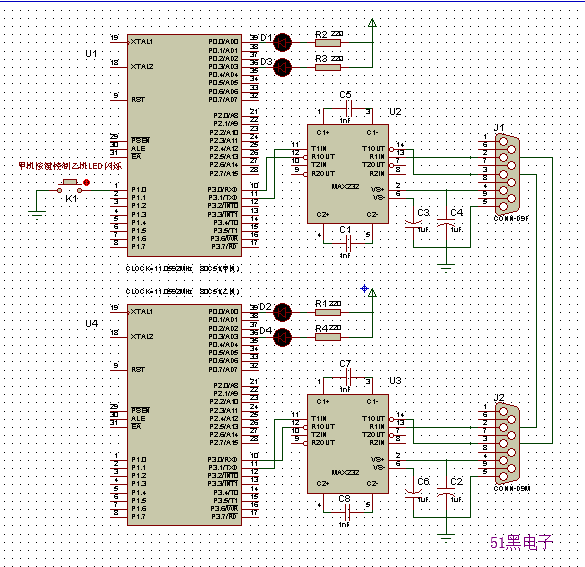Select LED D2 on microcontroller U4
The image size is (585, 567).
pos(282,312)
